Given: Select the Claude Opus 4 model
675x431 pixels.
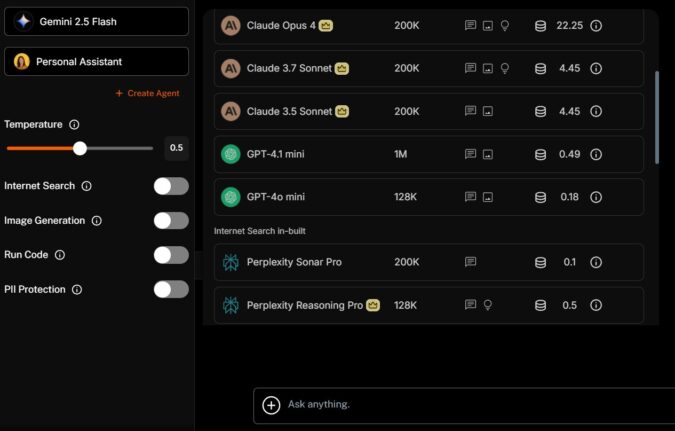Looking at the screenshot, I should 429,26.
